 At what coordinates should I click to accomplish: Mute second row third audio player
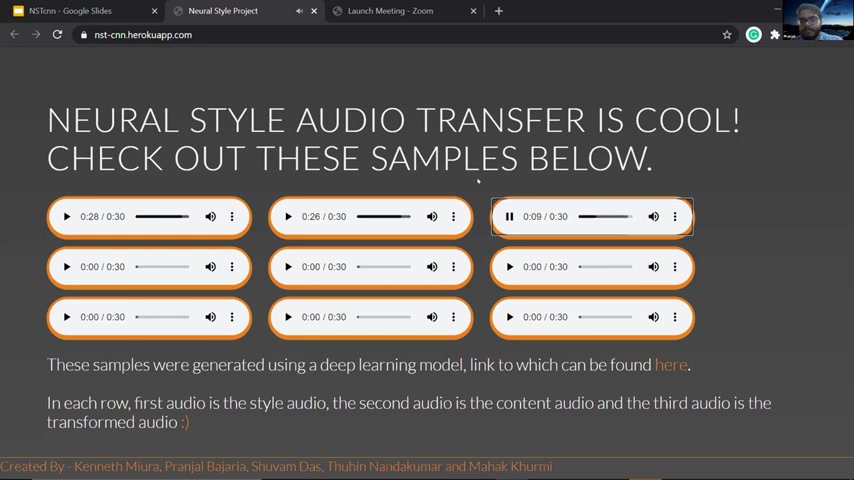[x=653, y=267]
